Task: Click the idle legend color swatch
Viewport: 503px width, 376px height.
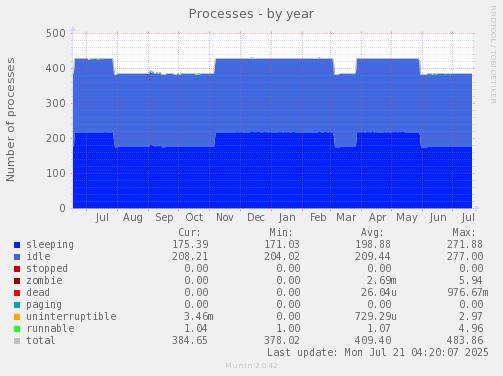Action: (17, 257)
